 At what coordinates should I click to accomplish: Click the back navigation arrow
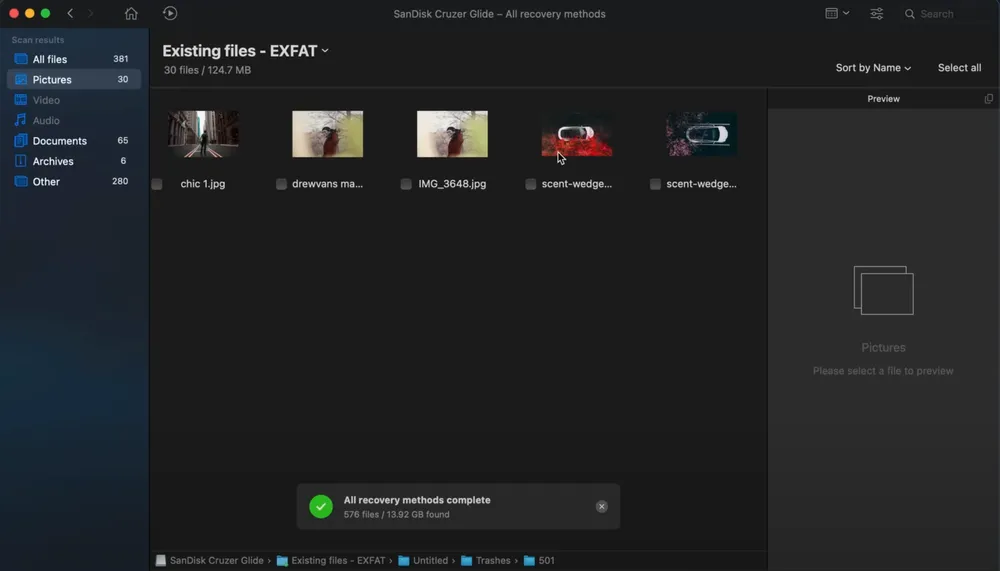[x=70, y=13]
